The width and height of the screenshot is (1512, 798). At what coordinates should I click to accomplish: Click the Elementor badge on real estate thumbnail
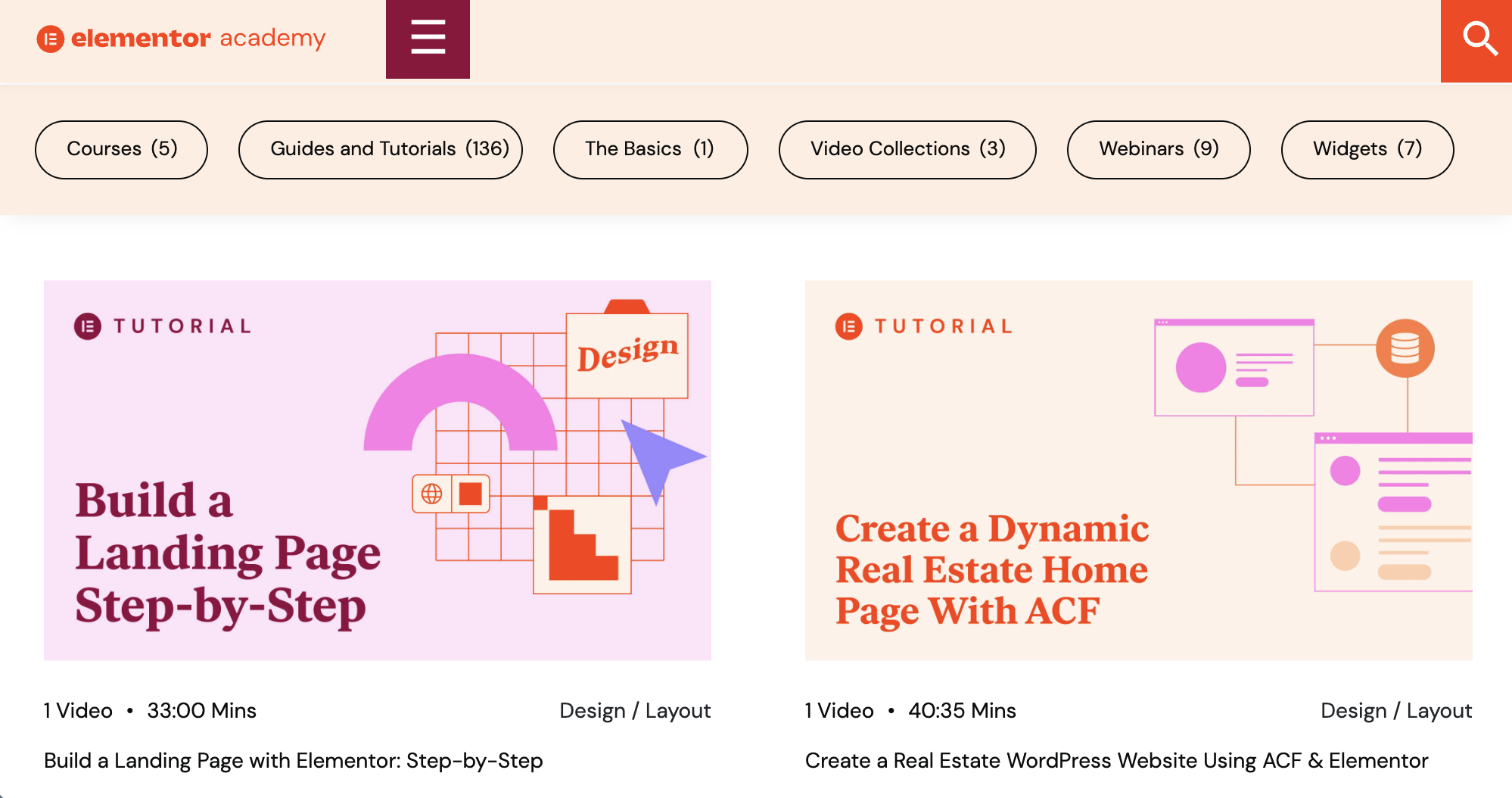tap(848, 326)
